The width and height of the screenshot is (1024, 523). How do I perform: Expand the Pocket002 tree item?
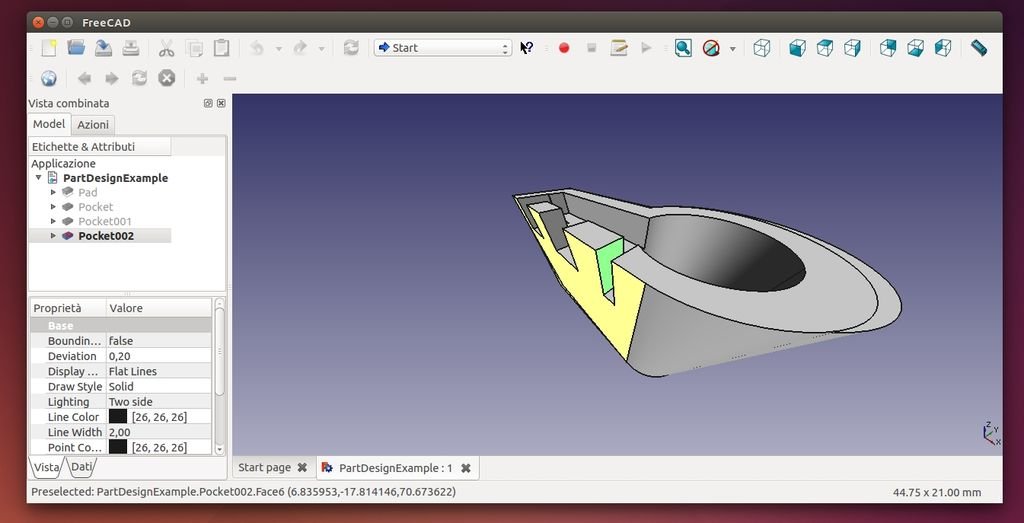click(x=53, y=236)
